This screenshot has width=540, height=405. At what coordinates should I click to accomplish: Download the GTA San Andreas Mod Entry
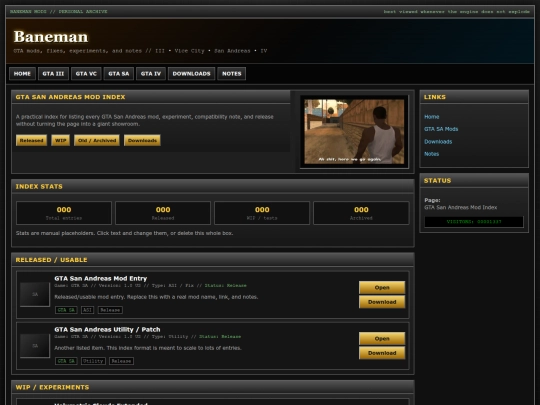382,302
